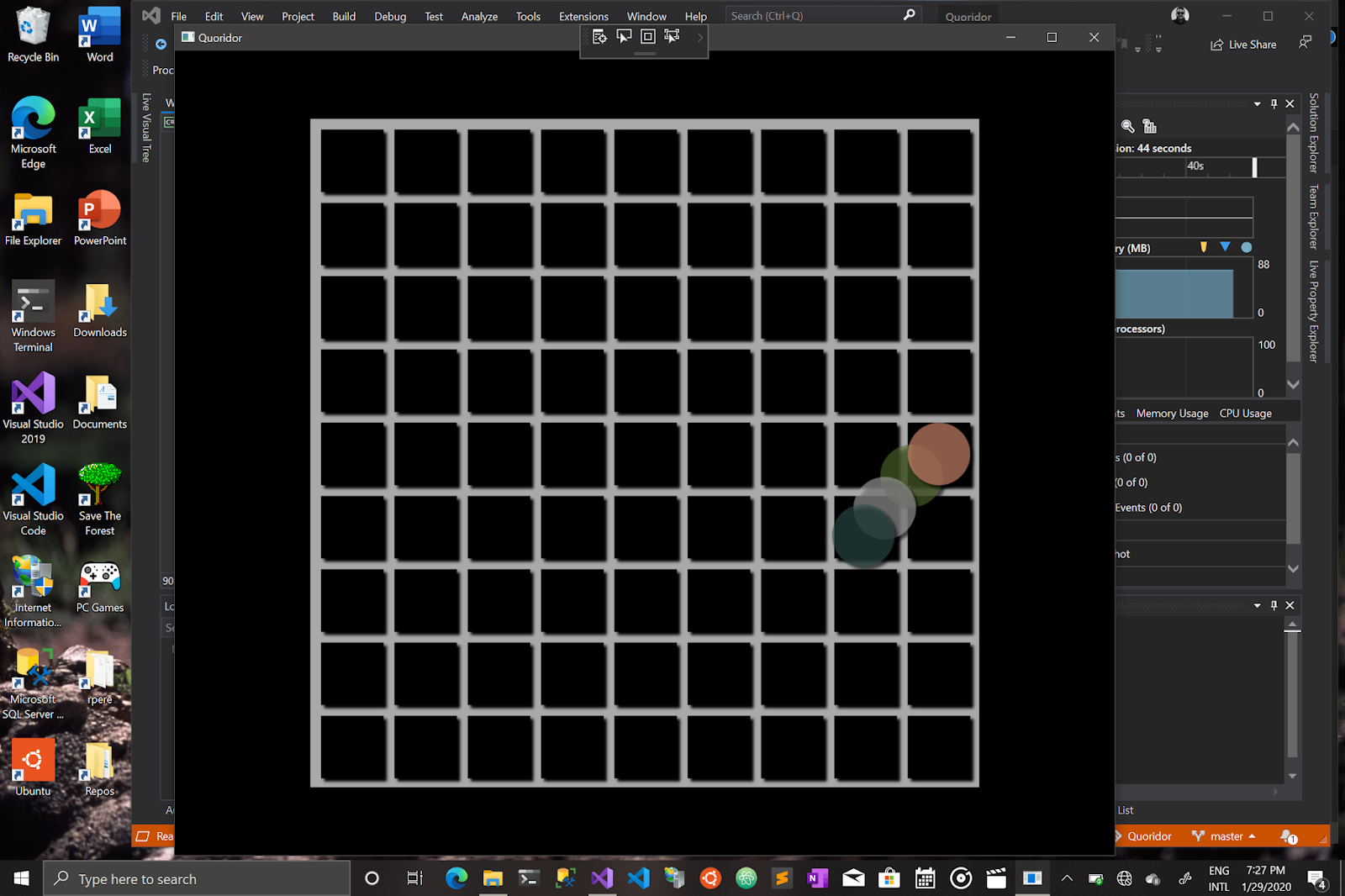Start a Live Share session
The image size is (1345, 896).
[x=1243, y=44]
